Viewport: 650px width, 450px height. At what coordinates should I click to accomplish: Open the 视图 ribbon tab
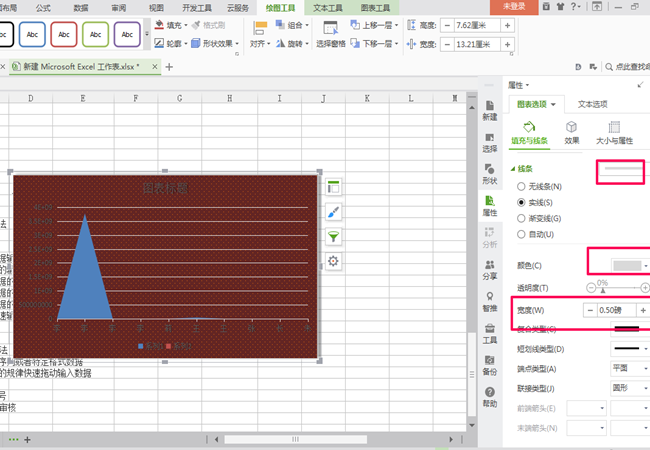(x=156, y=8)
